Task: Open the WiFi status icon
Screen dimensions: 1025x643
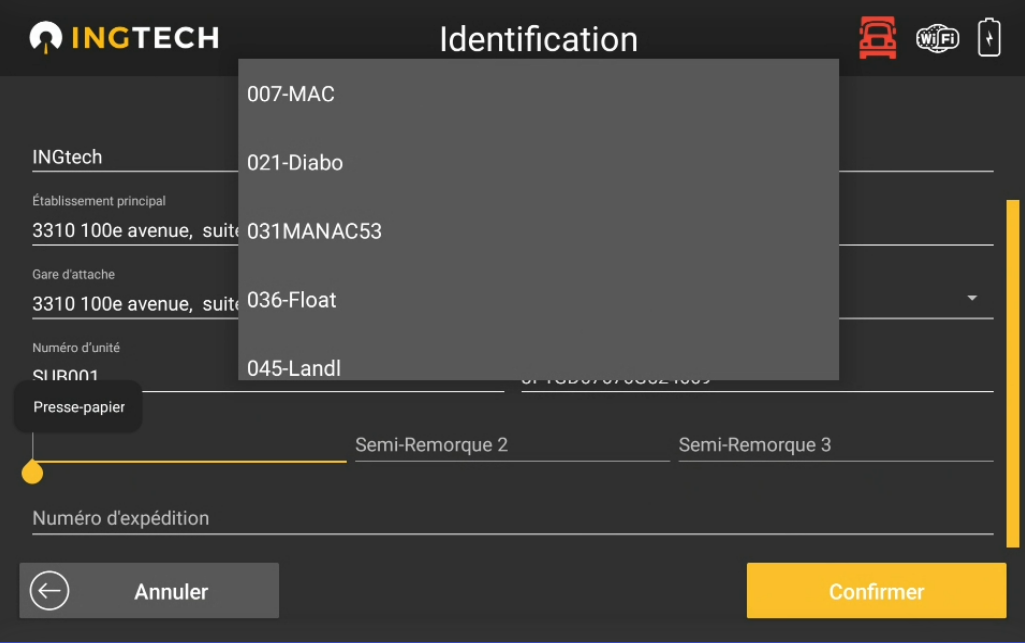Action: point(937,38)
